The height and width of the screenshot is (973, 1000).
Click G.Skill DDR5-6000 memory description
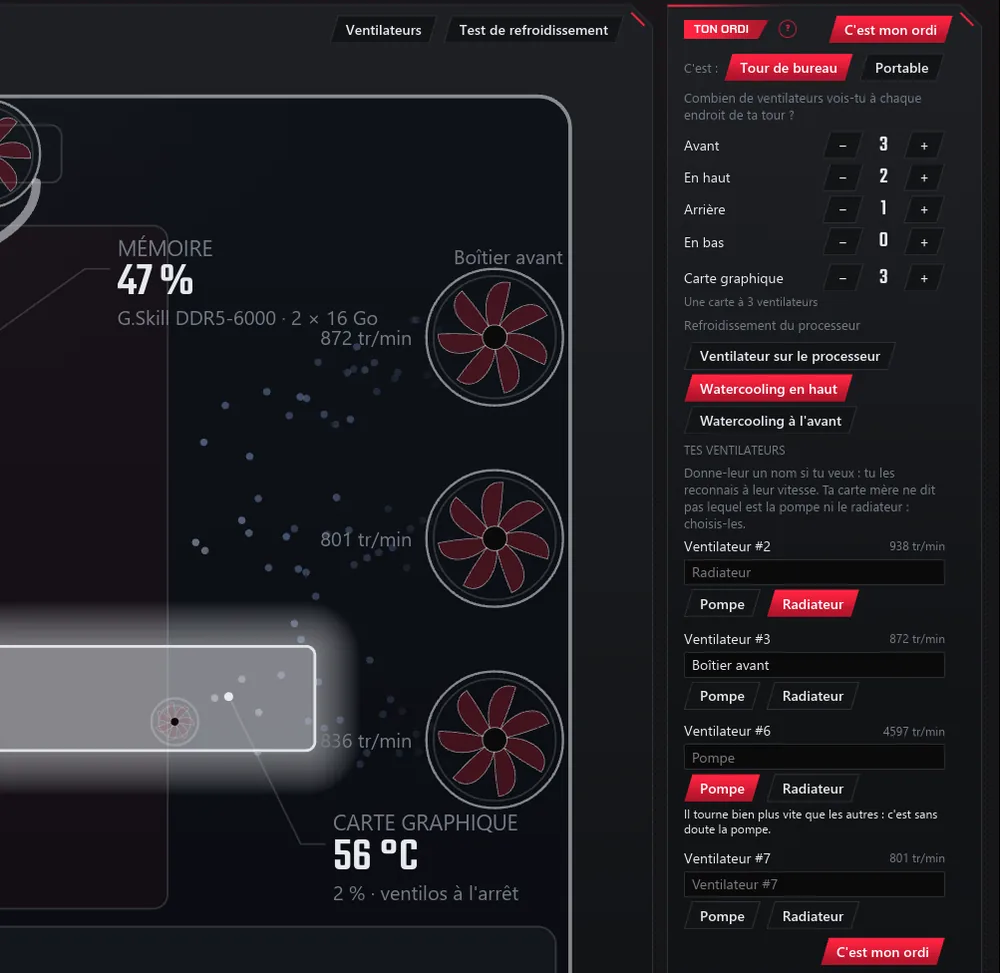pyautogui.click(x=247, y=318)
